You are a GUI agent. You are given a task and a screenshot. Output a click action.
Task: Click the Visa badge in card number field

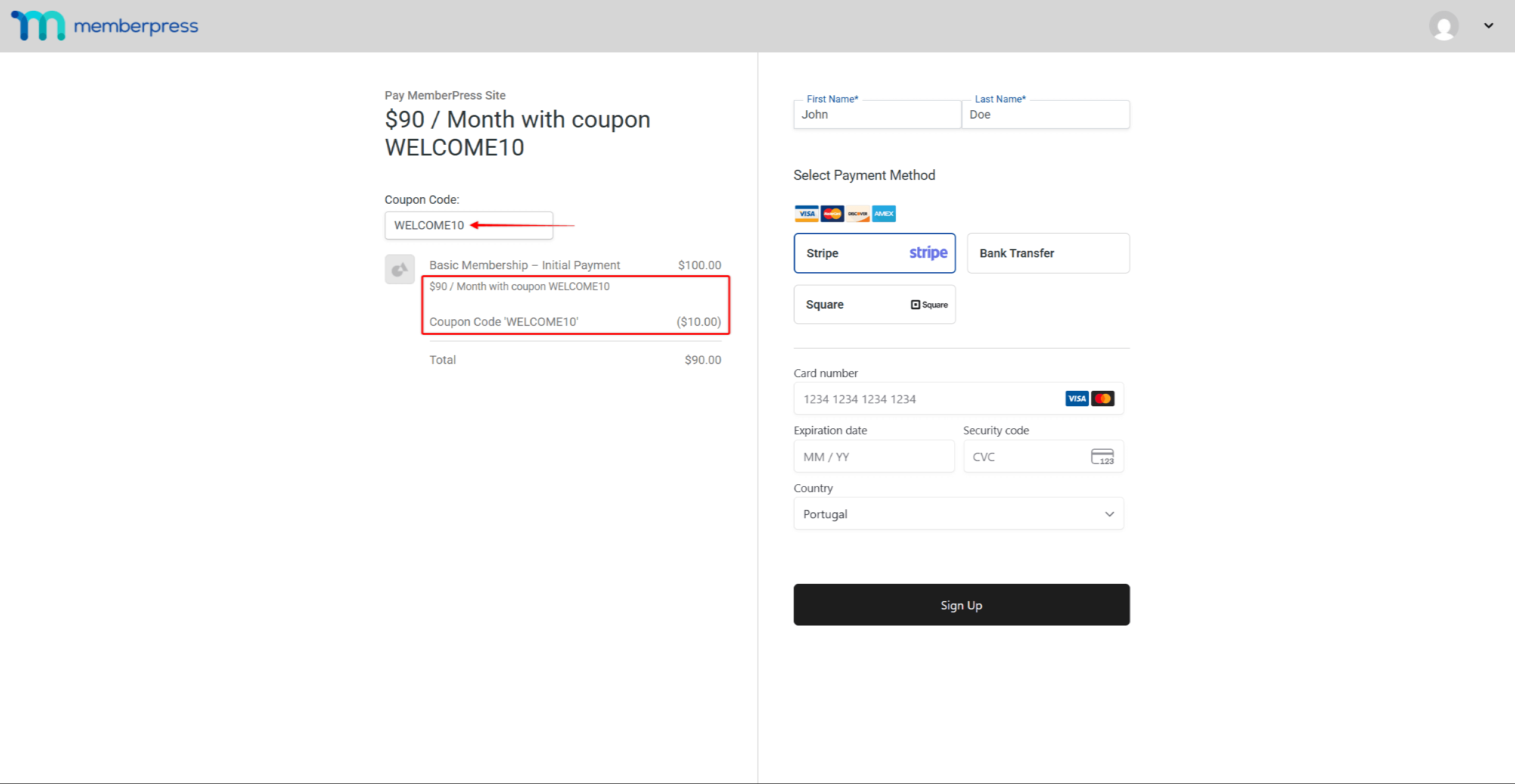click(x=1076, y=399)
